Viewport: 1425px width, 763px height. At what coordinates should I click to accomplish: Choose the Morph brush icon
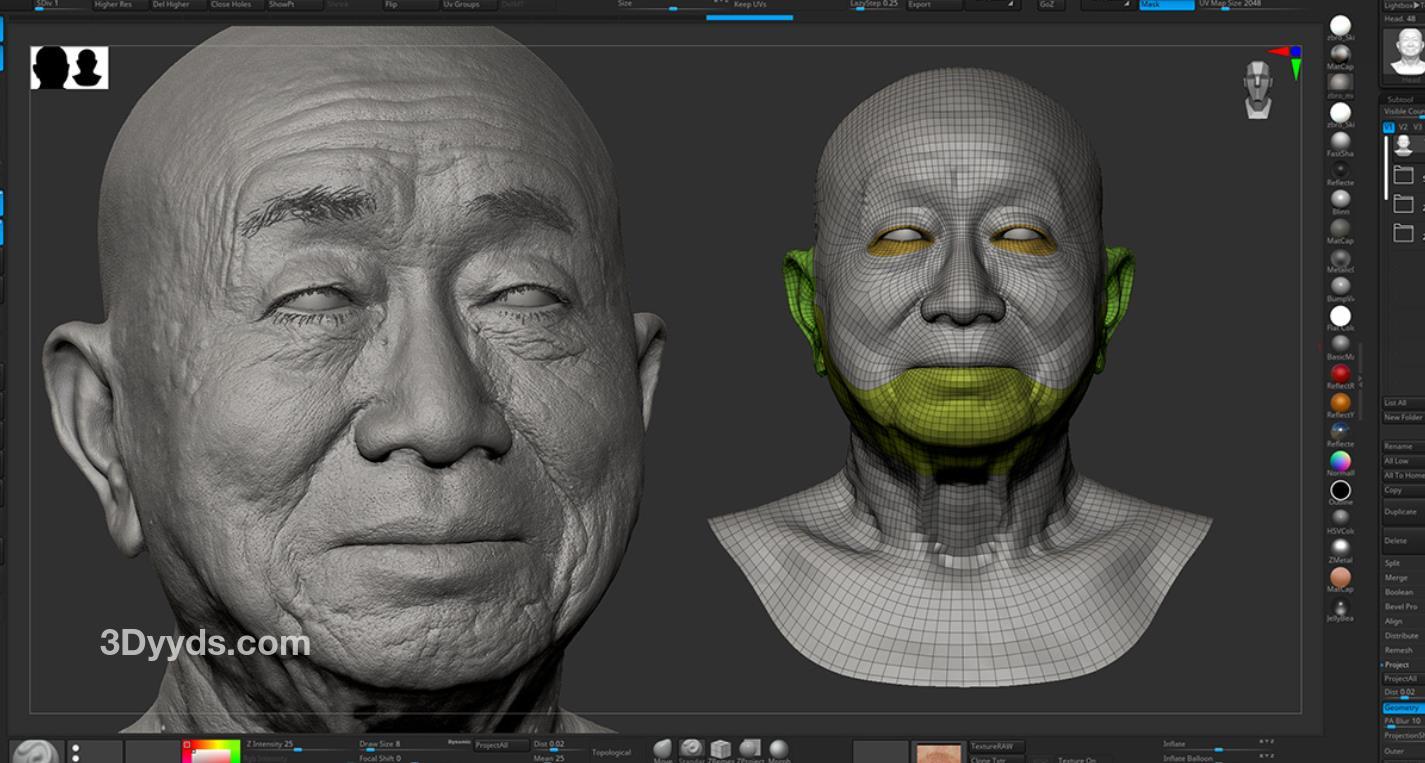click(779, 749)
